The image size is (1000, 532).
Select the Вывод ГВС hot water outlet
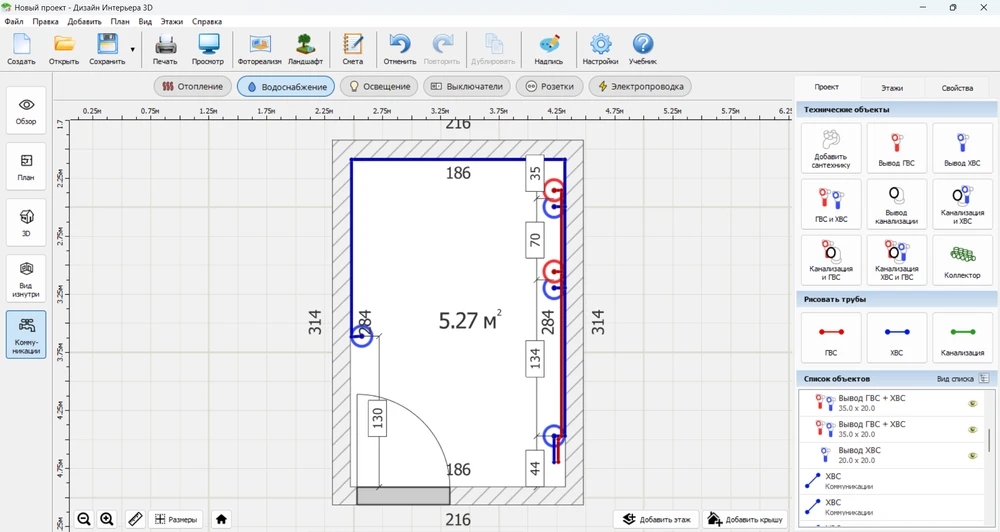(x=896, y=148)
